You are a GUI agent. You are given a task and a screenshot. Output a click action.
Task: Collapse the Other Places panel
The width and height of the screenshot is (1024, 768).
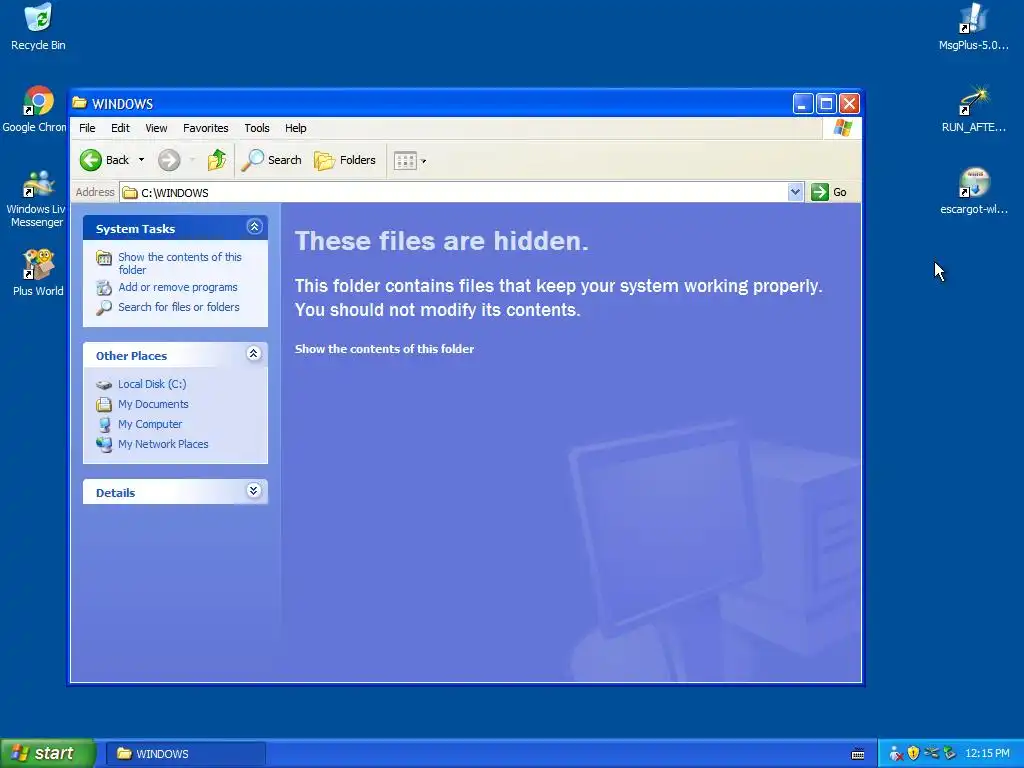pos(254,354)
